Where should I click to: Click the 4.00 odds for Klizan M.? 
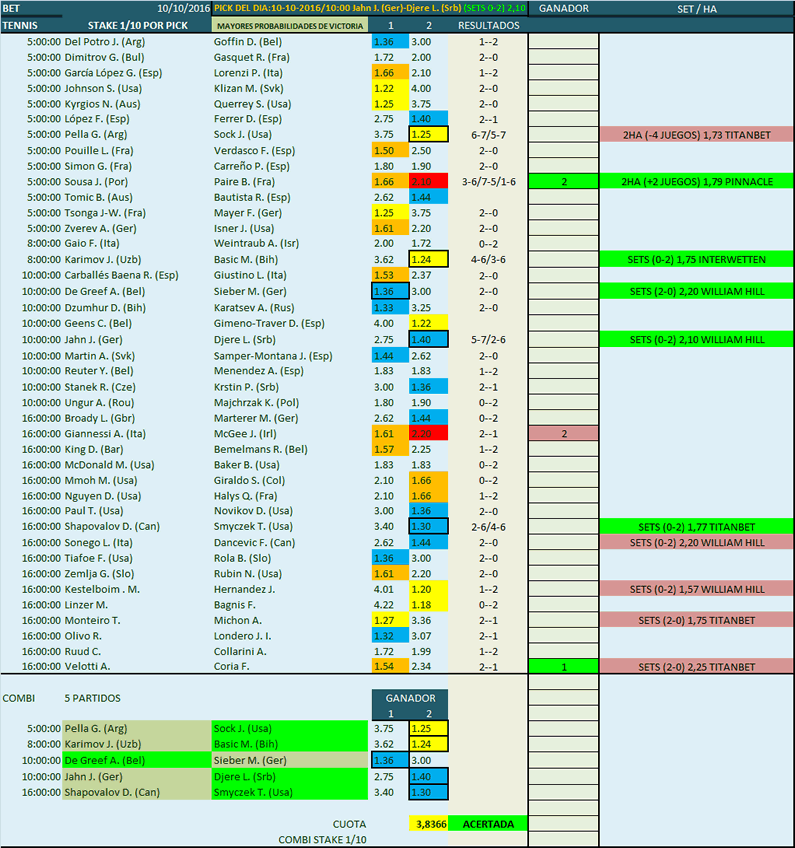point(421,89)
